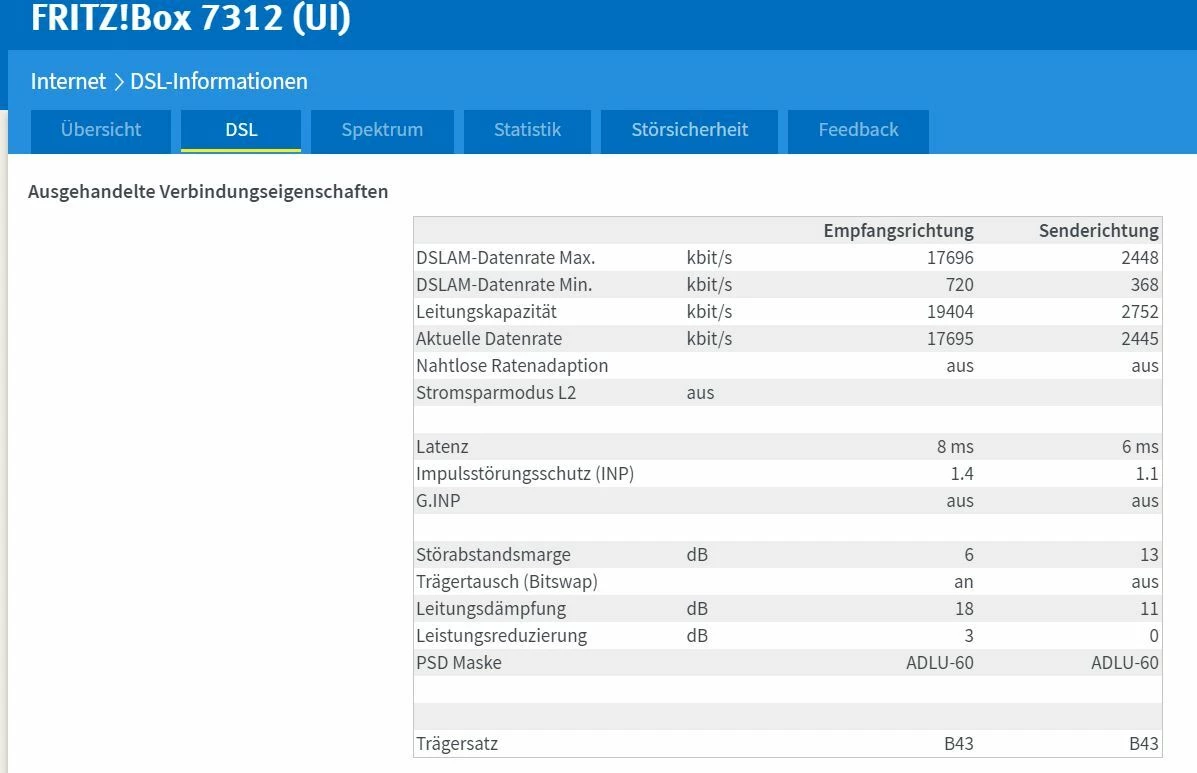
Task: Select the Nahtlose Ratenadaption label
Action: (512, 366)
